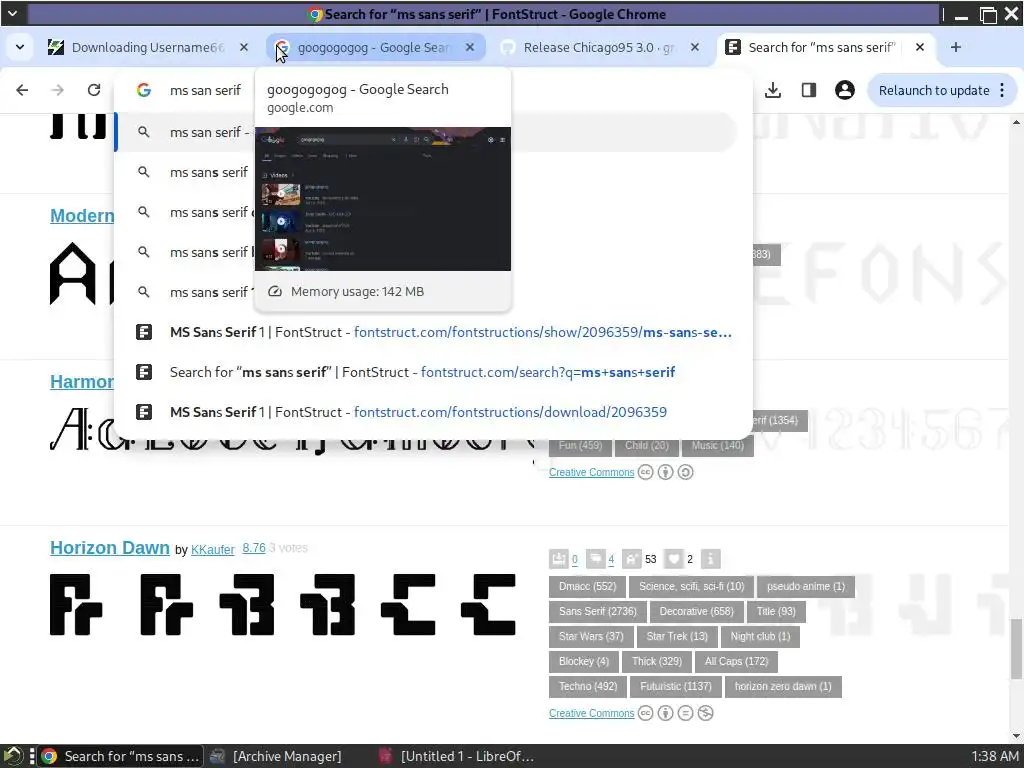Screen dimensions: 1024x768
Task: Switch to Downloading Username66 tab
Action: tap(147, 47)
